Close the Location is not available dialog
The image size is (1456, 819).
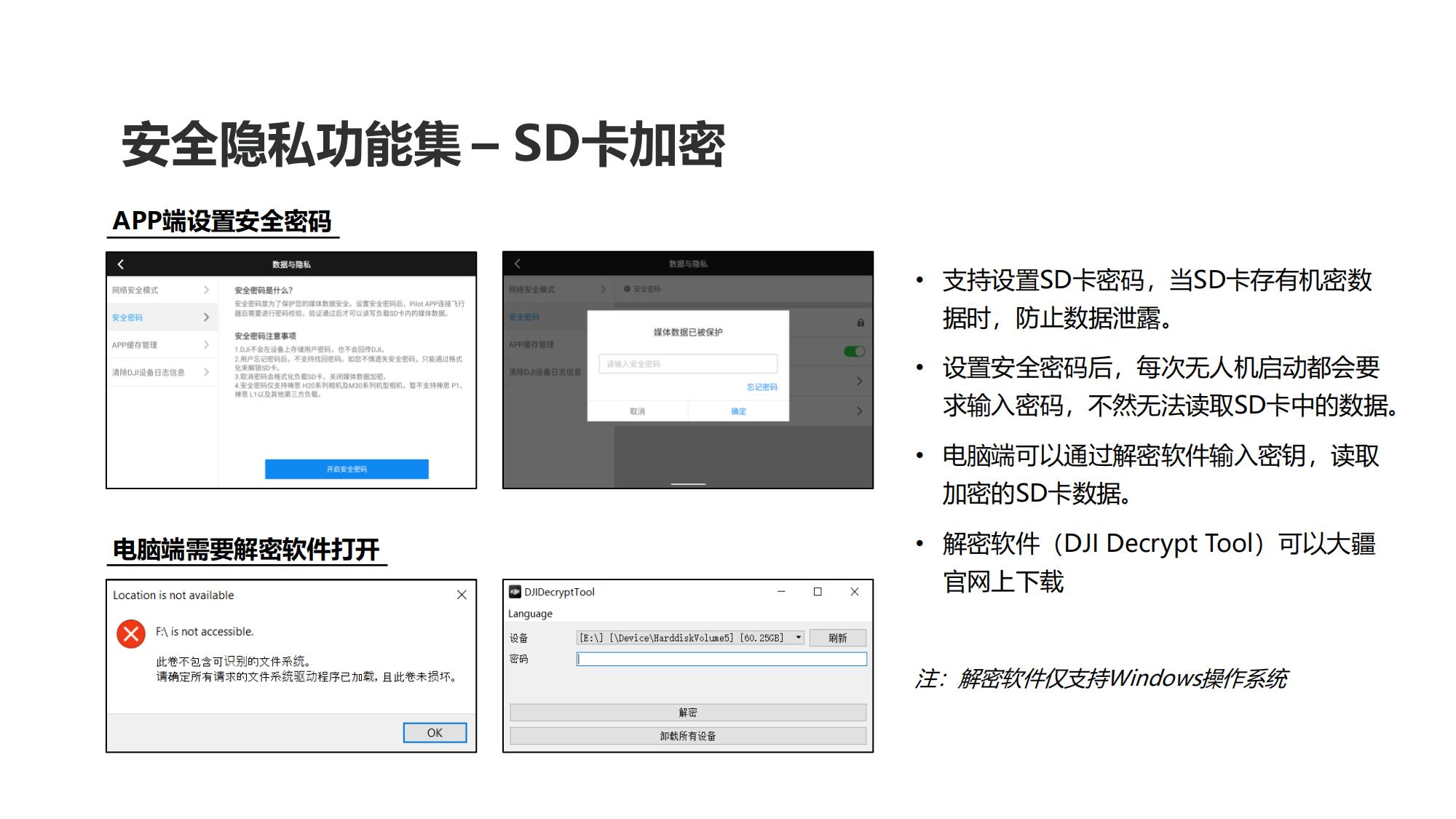(x=462, y=595)
